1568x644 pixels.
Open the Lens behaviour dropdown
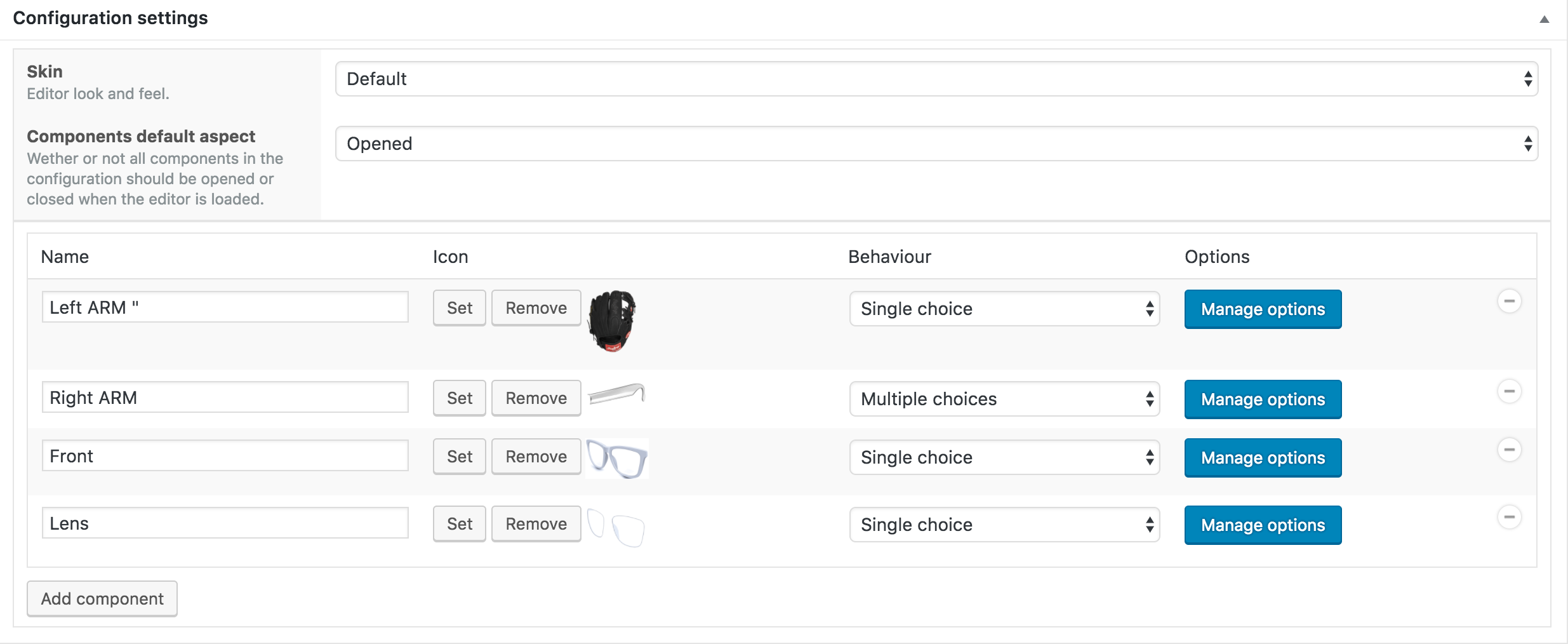[x=1004, y=525]
